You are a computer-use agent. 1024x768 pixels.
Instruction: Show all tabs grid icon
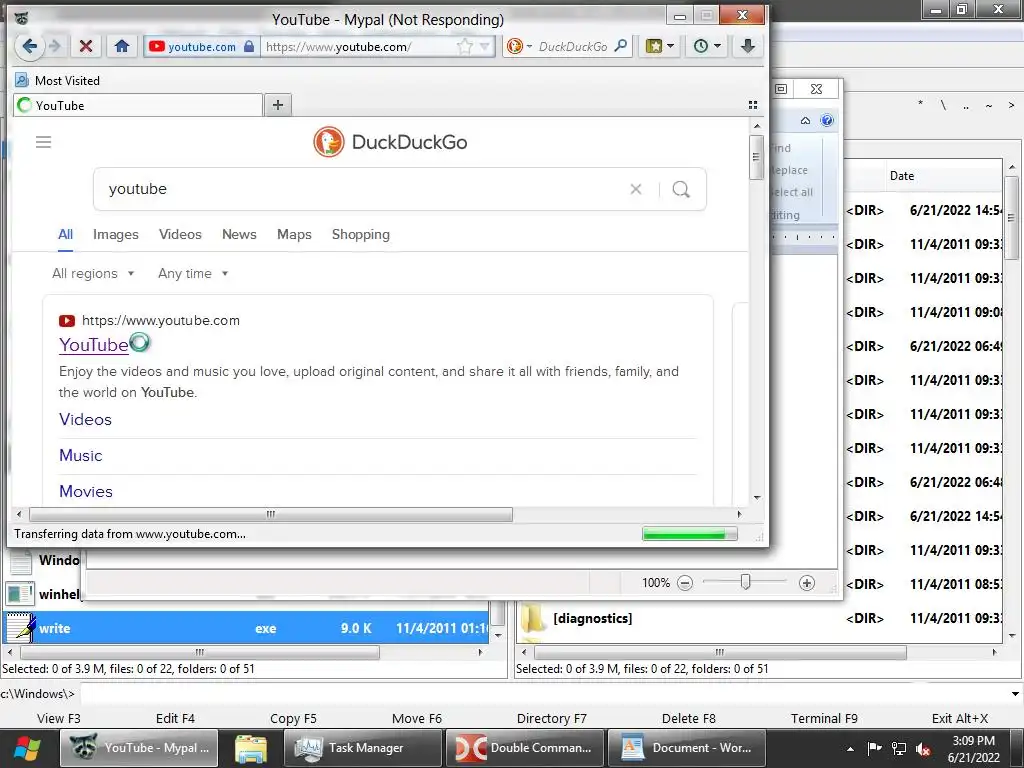pyautogui.click(x=752, y=105)
